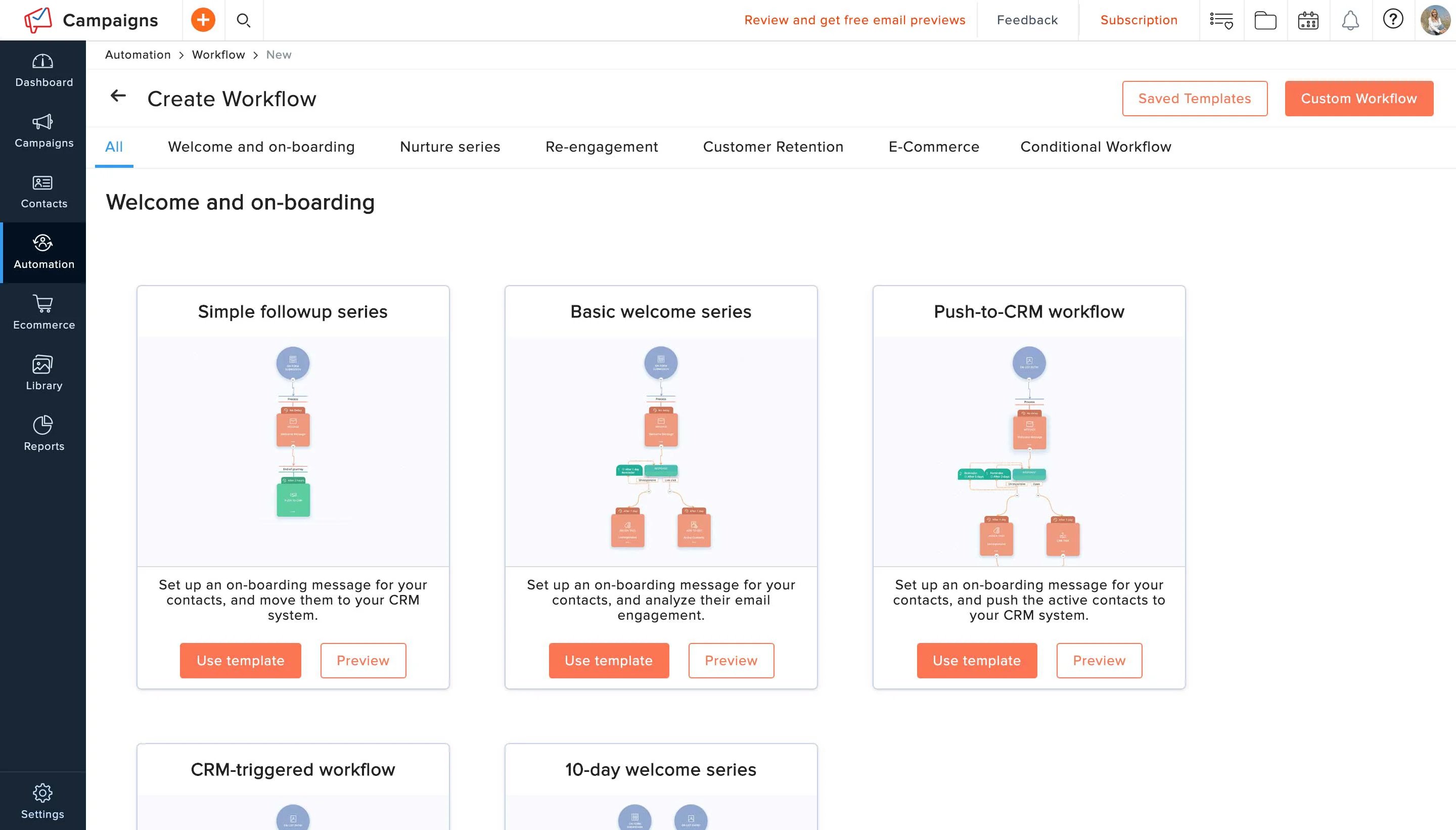Click the Custom Workflow button

(1358, 98)
